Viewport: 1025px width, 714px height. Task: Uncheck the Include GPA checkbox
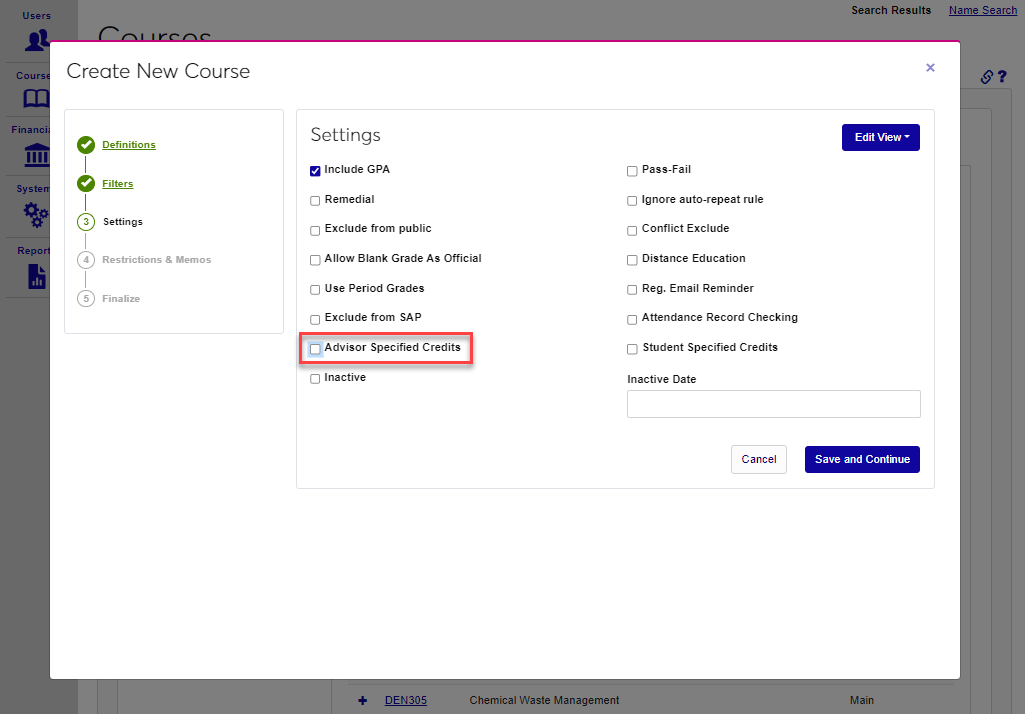(x=315, y=171)
